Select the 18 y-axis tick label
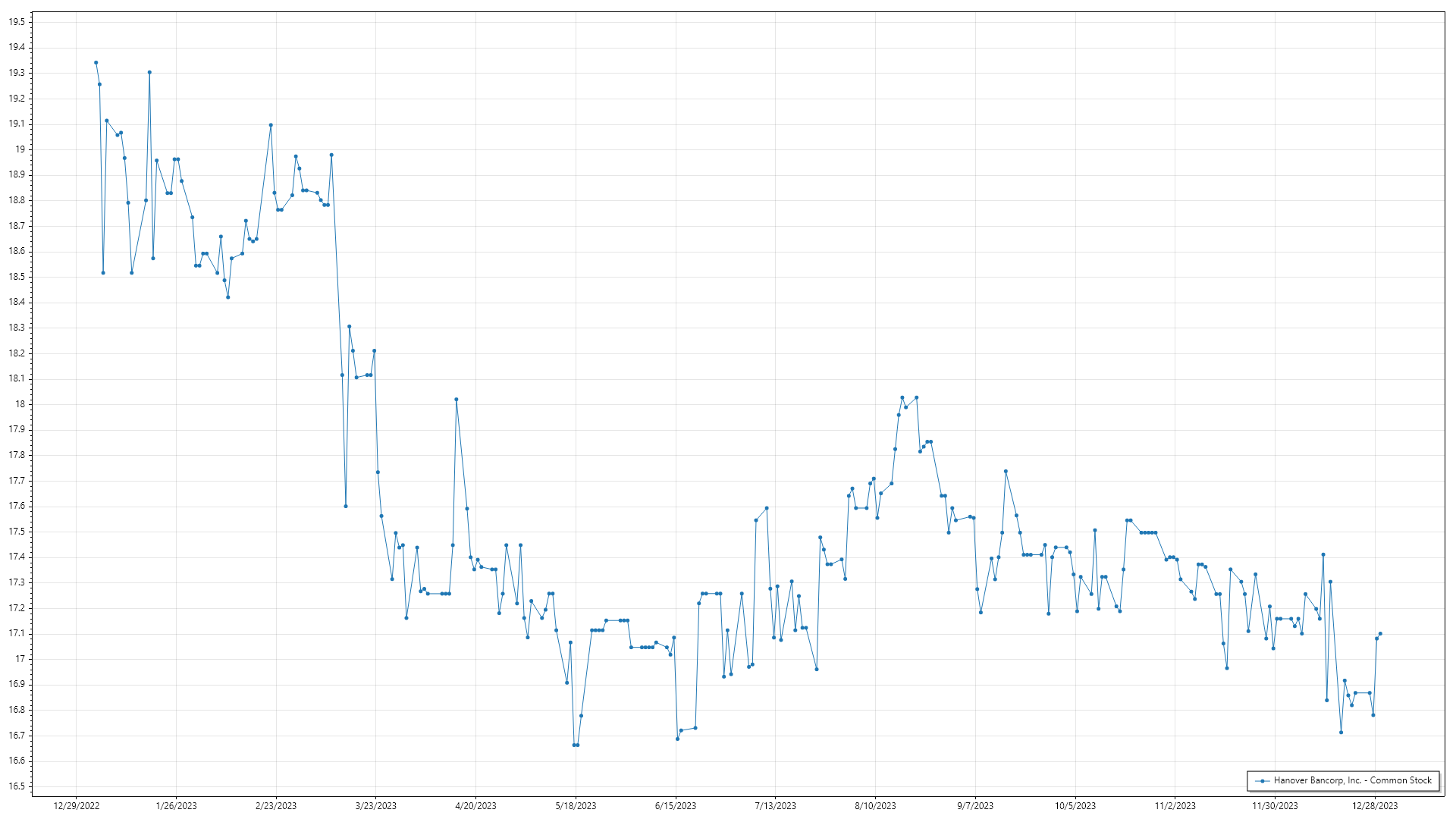This screenshot has height=819, width=1456. pos(20,404)
